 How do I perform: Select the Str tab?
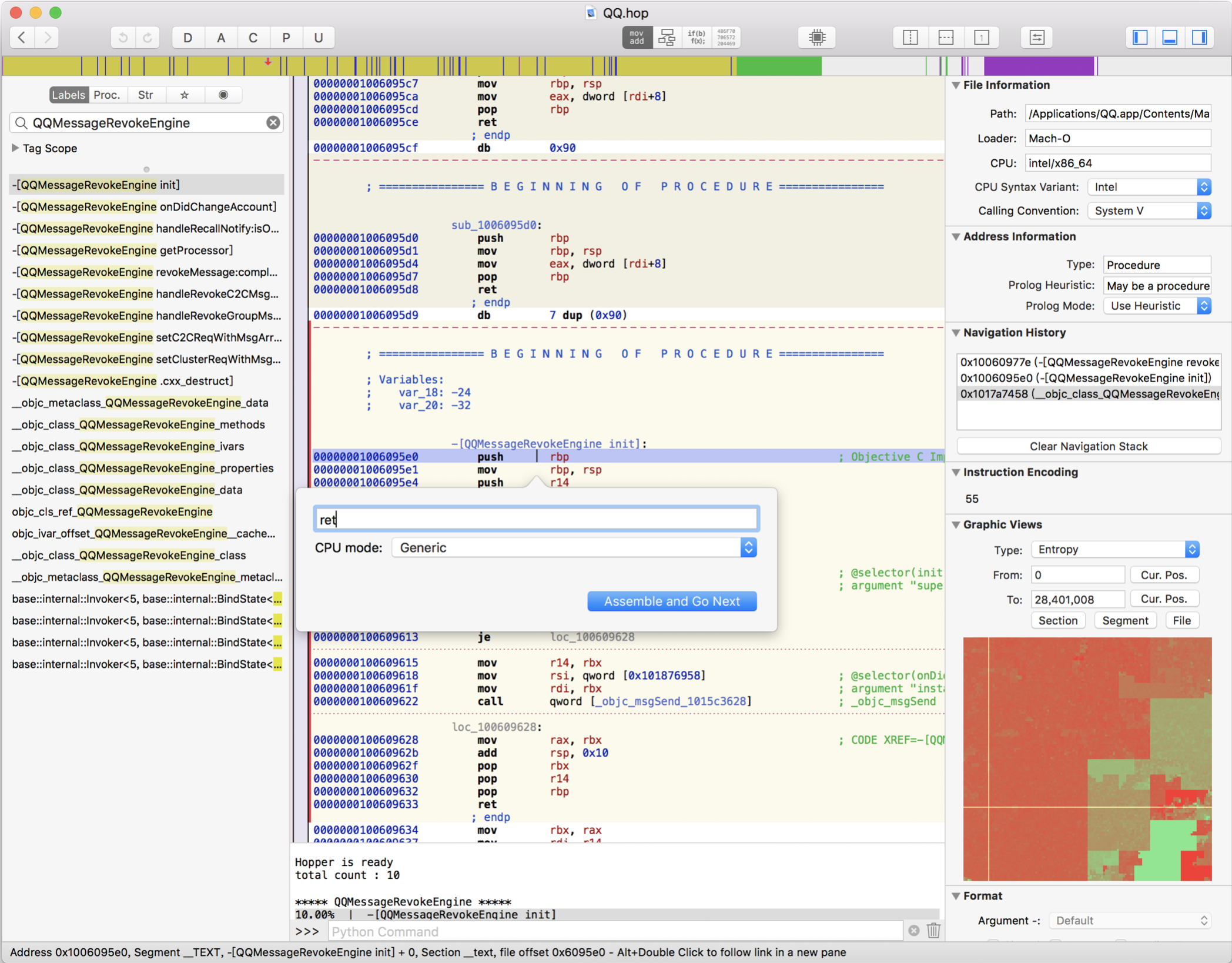point(146,95)
